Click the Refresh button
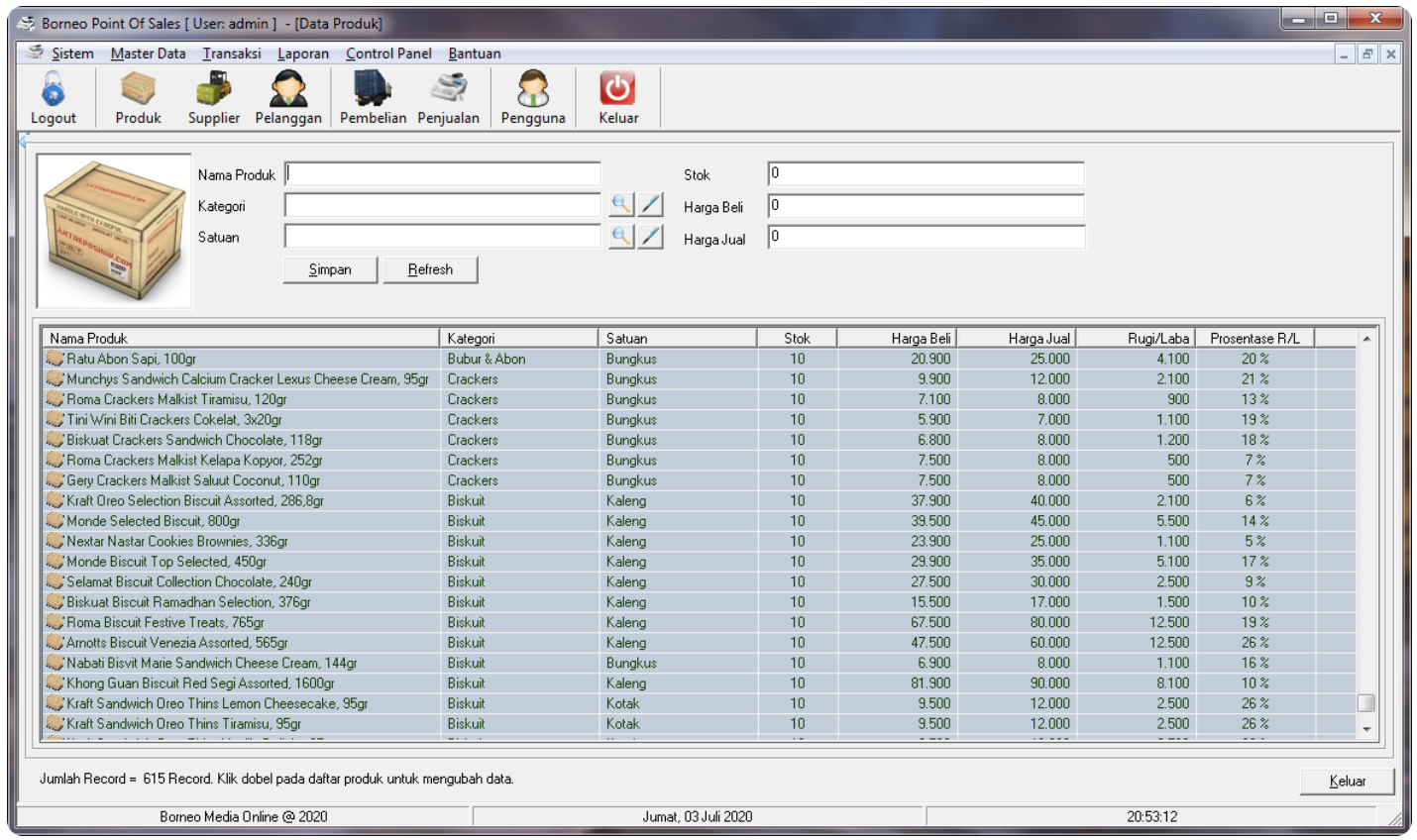The height and width of the screenshot is (840, 1417). [430, 269]
